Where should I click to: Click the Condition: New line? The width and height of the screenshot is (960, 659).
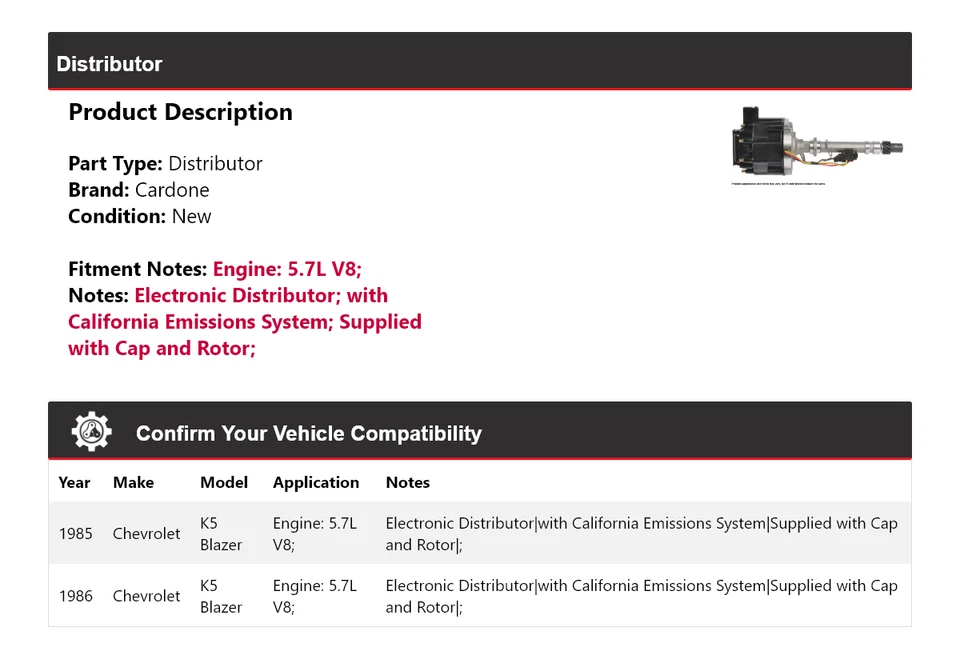(x=140, y=216)
